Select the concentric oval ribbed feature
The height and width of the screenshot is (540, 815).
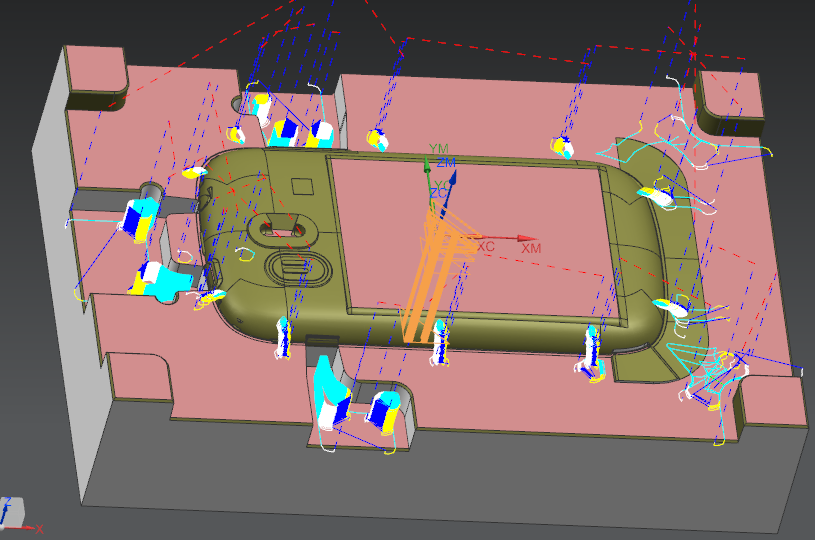[x=298, y=267]
